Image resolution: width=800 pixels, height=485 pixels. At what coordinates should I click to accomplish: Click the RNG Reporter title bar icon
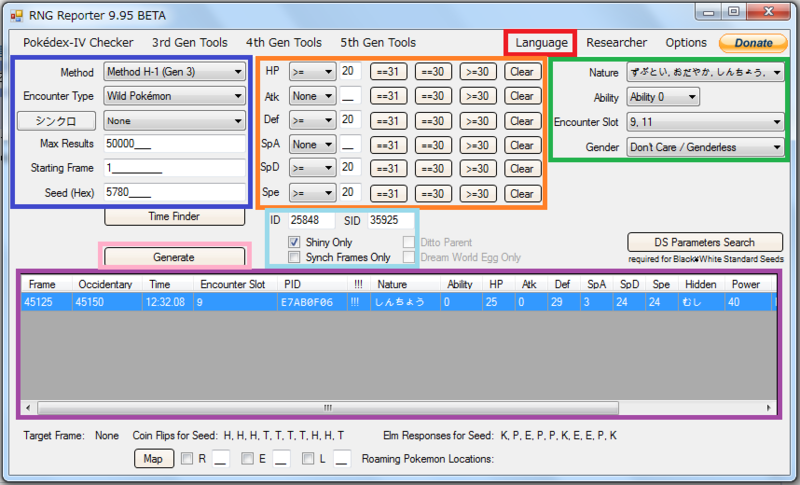click(17, 16)
